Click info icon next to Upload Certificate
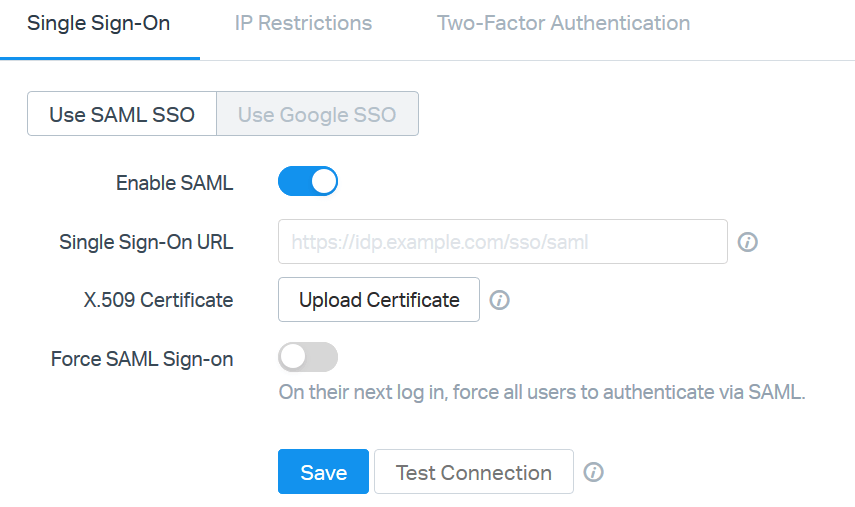The image size is (855, 507). click(x=500, y=300)
